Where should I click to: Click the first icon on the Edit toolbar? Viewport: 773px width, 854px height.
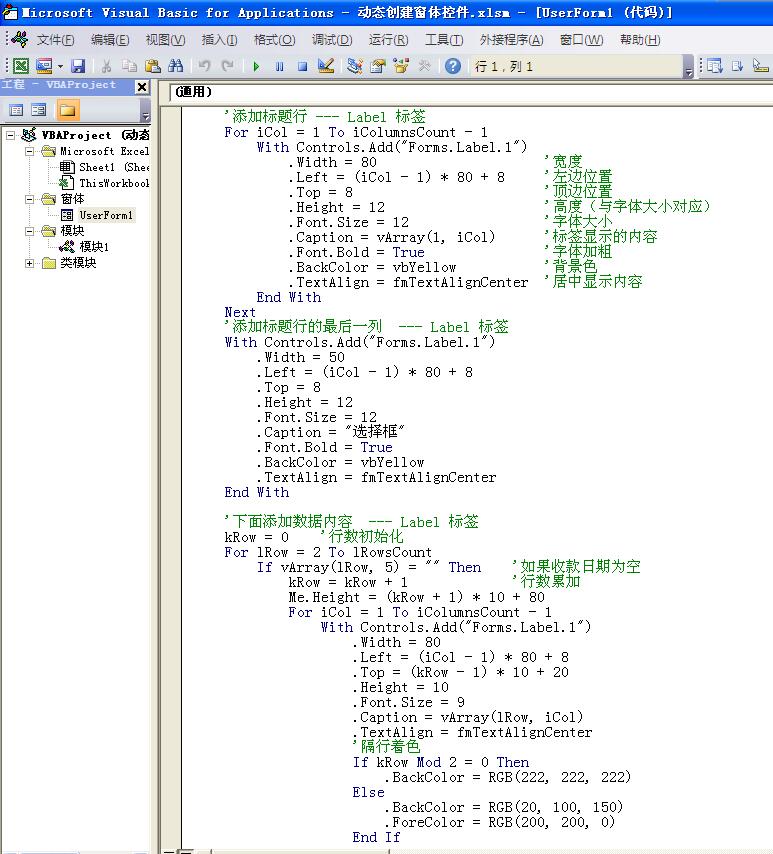[714, 66]
